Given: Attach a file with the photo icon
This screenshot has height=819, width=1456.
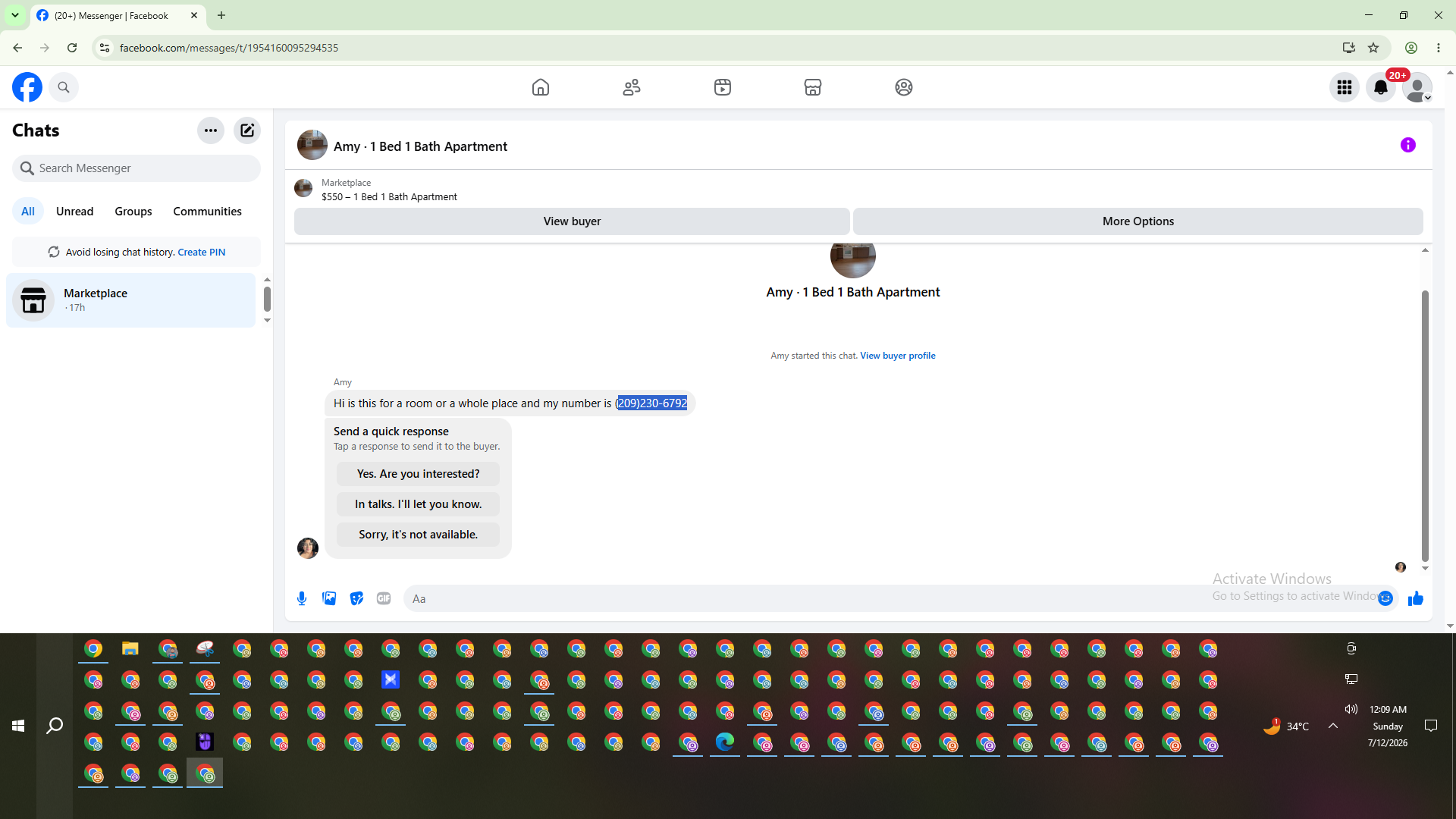Looking at the screenshot, I should [x=329, y=599].
